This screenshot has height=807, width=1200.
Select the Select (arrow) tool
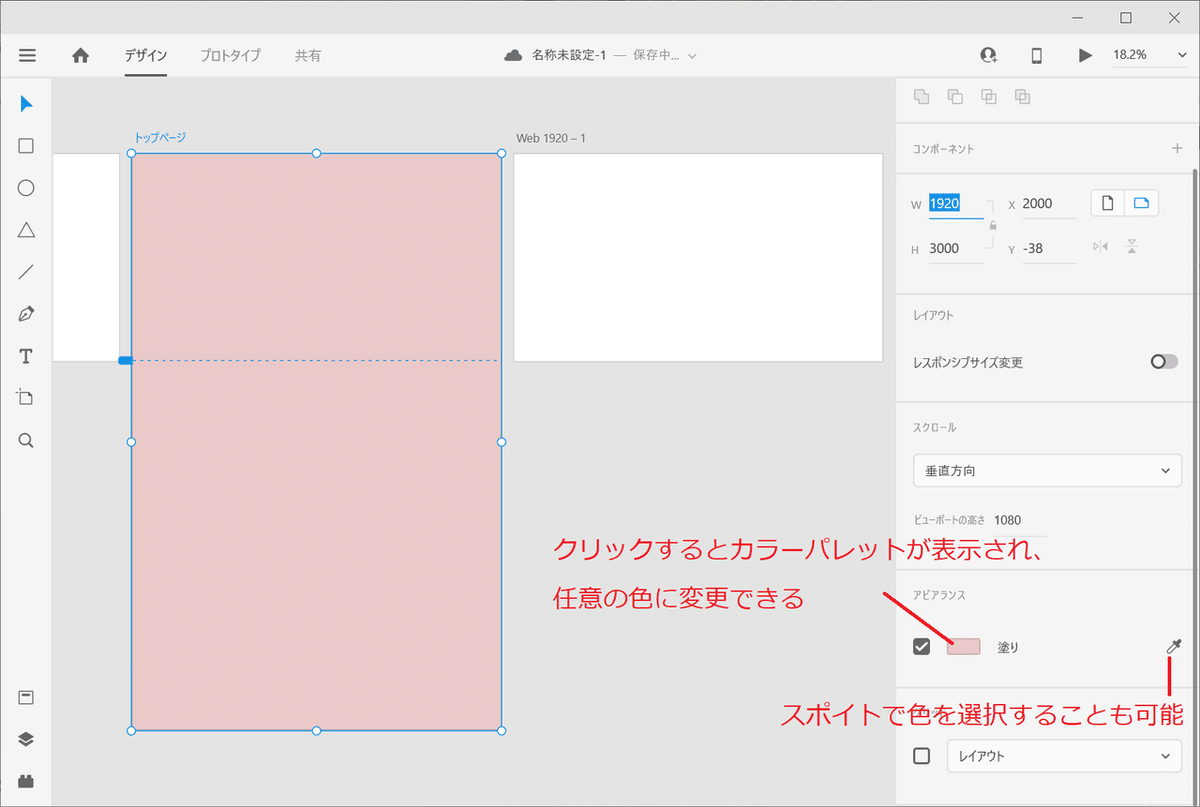27,104
